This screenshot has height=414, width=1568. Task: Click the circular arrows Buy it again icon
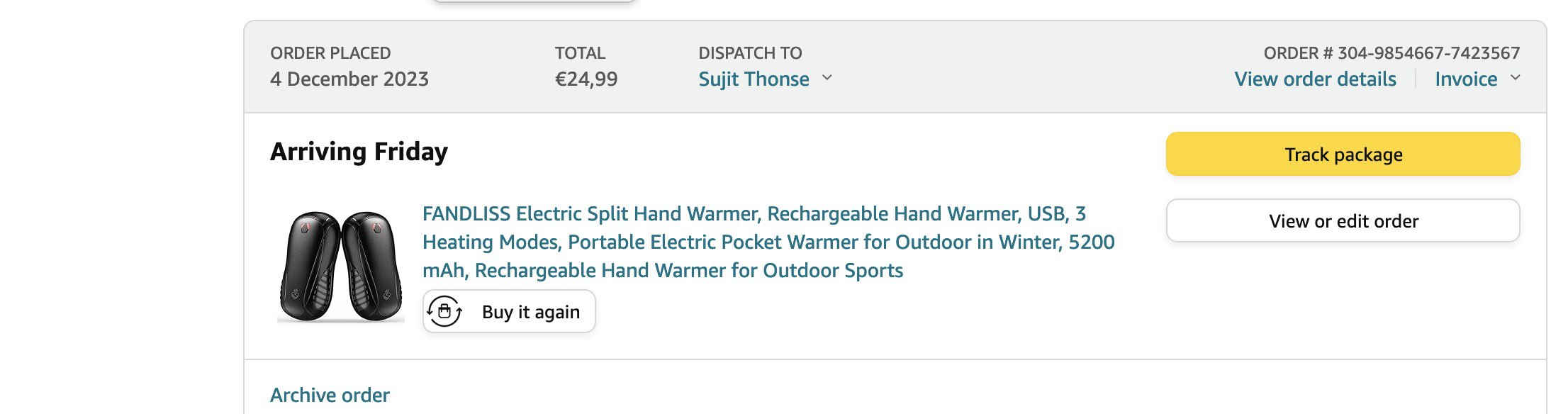tap(444, 311)
